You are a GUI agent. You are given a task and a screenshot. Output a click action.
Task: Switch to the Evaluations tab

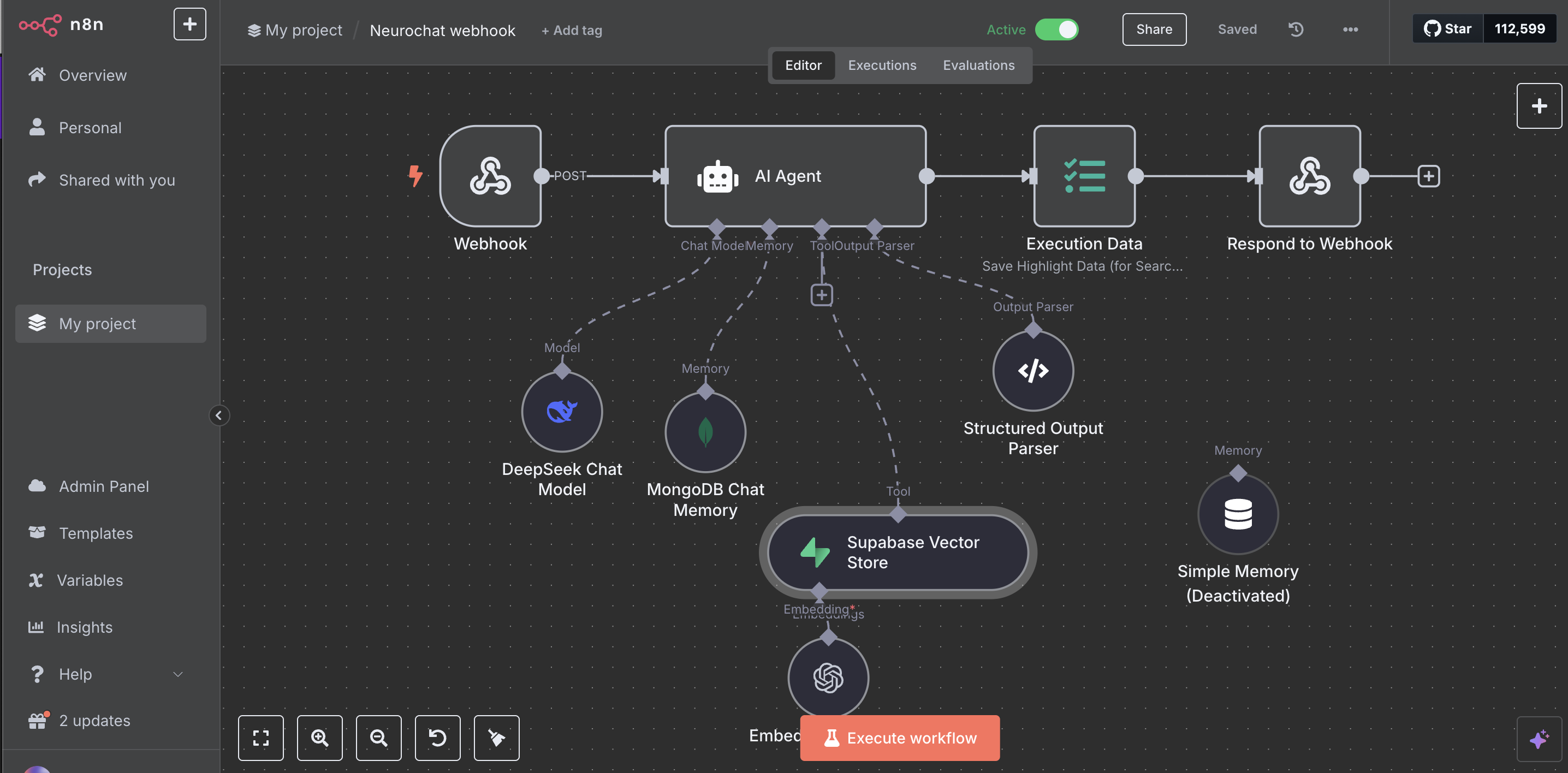(978, 65)
